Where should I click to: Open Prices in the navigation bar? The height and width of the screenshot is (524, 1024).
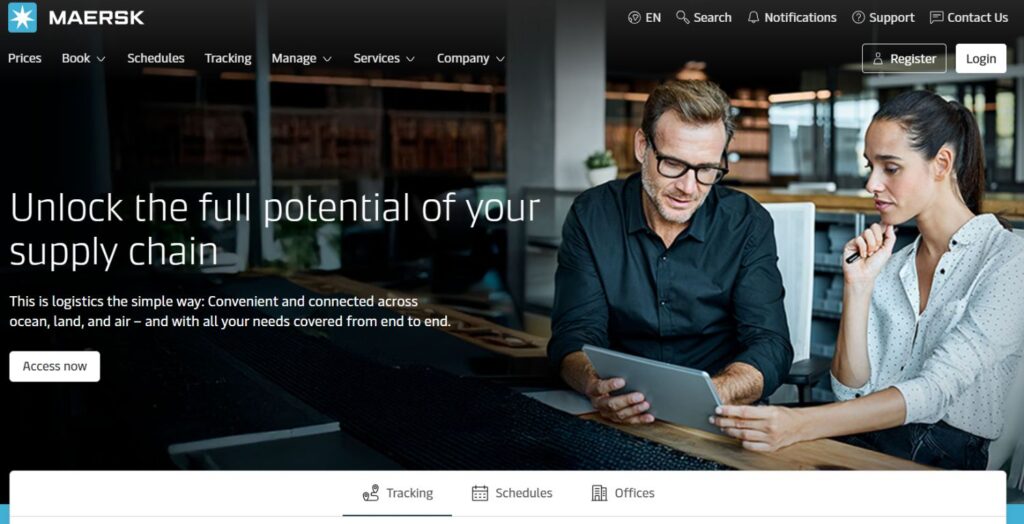[x=25, y=58]
